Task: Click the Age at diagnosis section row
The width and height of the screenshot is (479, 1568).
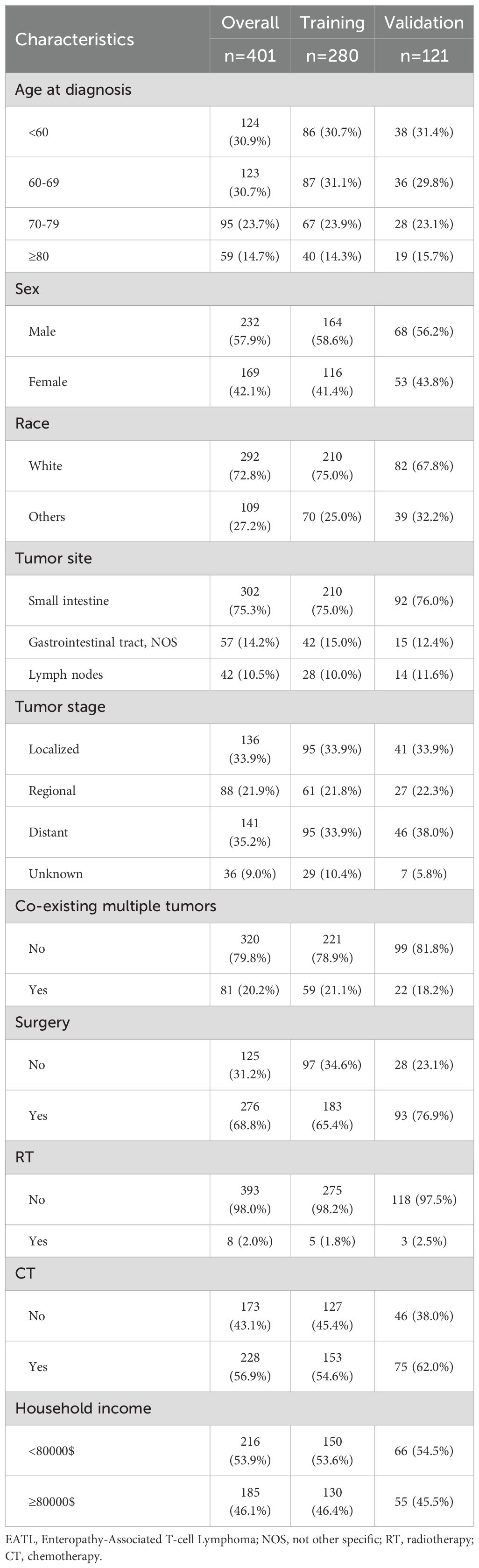Action: pos(73,90)
